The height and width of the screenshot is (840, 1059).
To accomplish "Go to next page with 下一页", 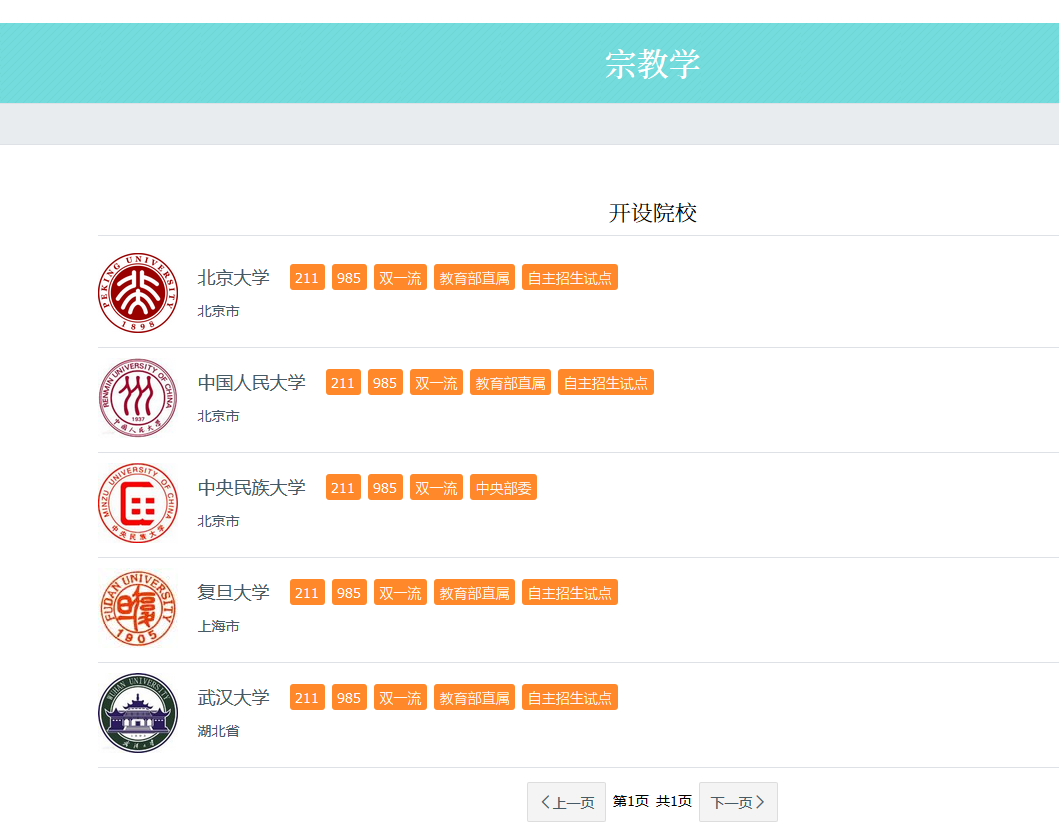I will click(738, 802).
